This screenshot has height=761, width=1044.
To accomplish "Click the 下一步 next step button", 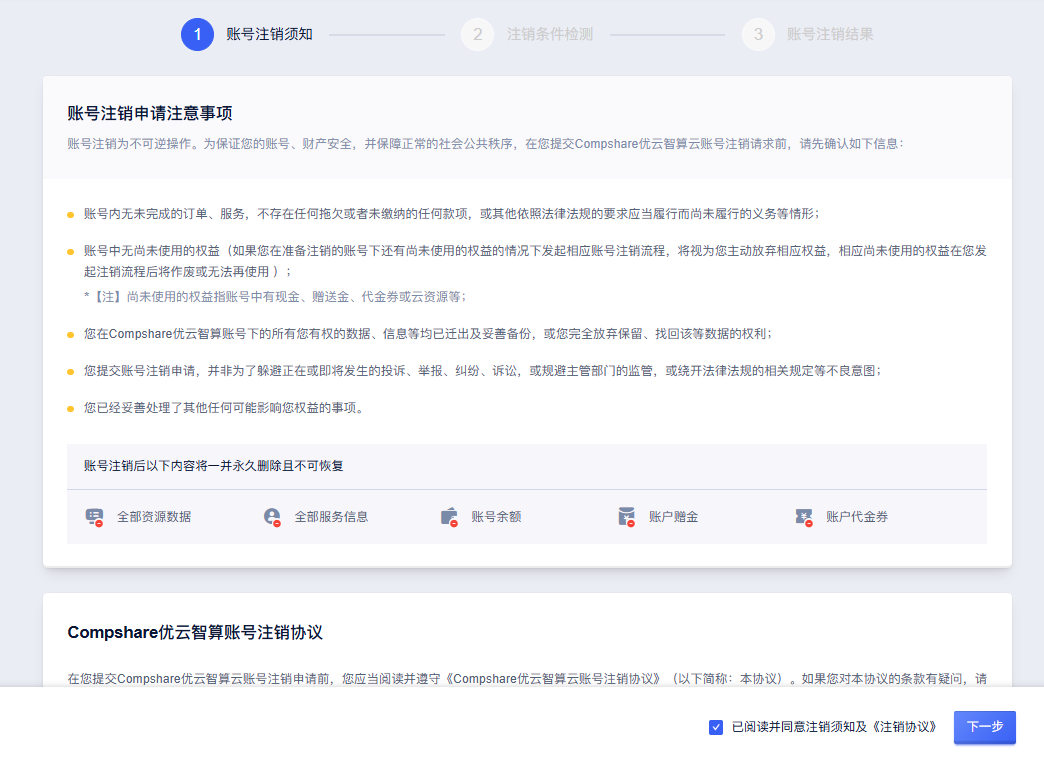I will 984,728.
